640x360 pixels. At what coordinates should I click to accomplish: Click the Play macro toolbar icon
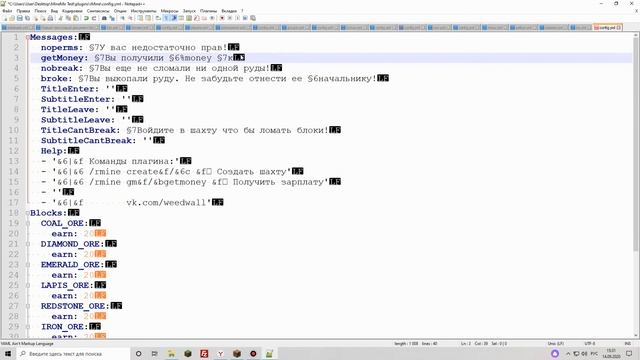pos(237,18)
